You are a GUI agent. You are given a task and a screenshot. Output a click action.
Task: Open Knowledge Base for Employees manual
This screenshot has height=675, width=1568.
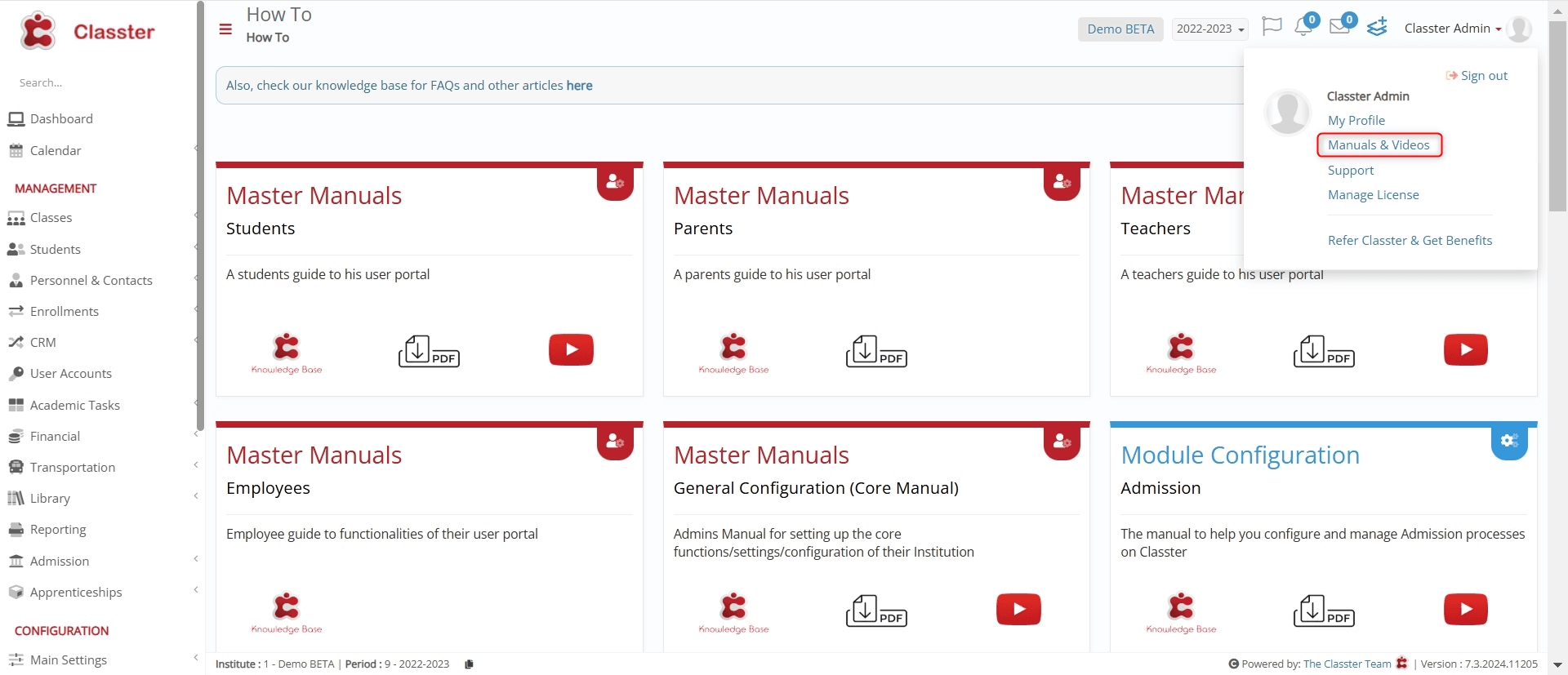pos(287,614)
